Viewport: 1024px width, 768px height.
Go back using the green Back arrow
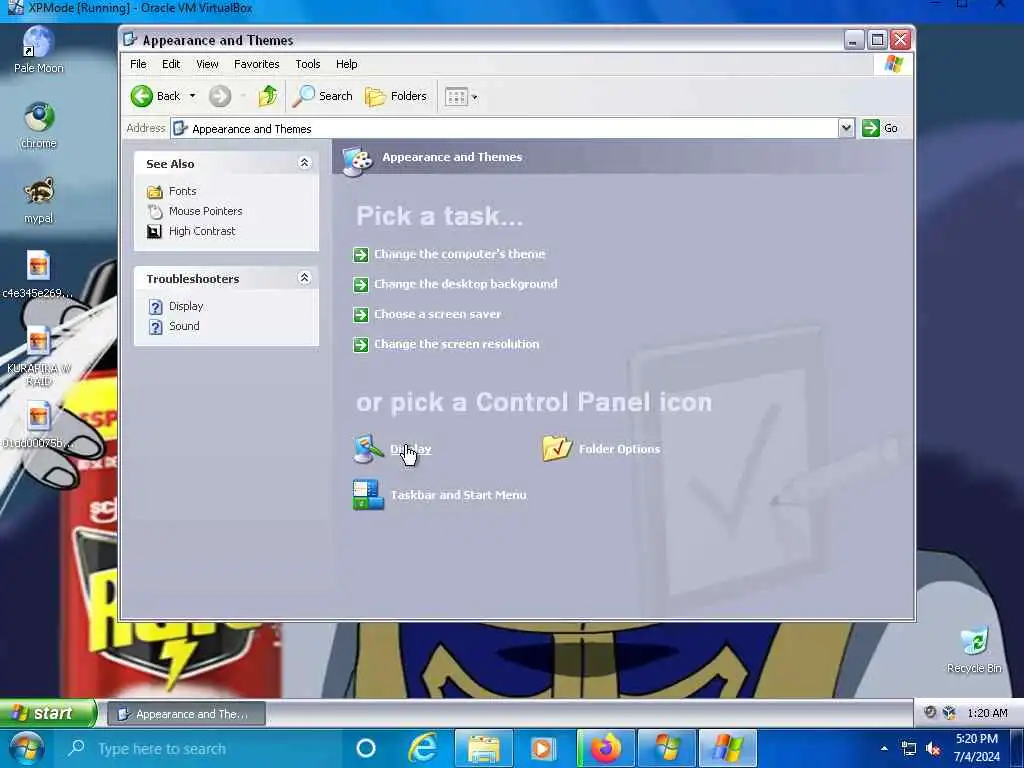(155, 96)
